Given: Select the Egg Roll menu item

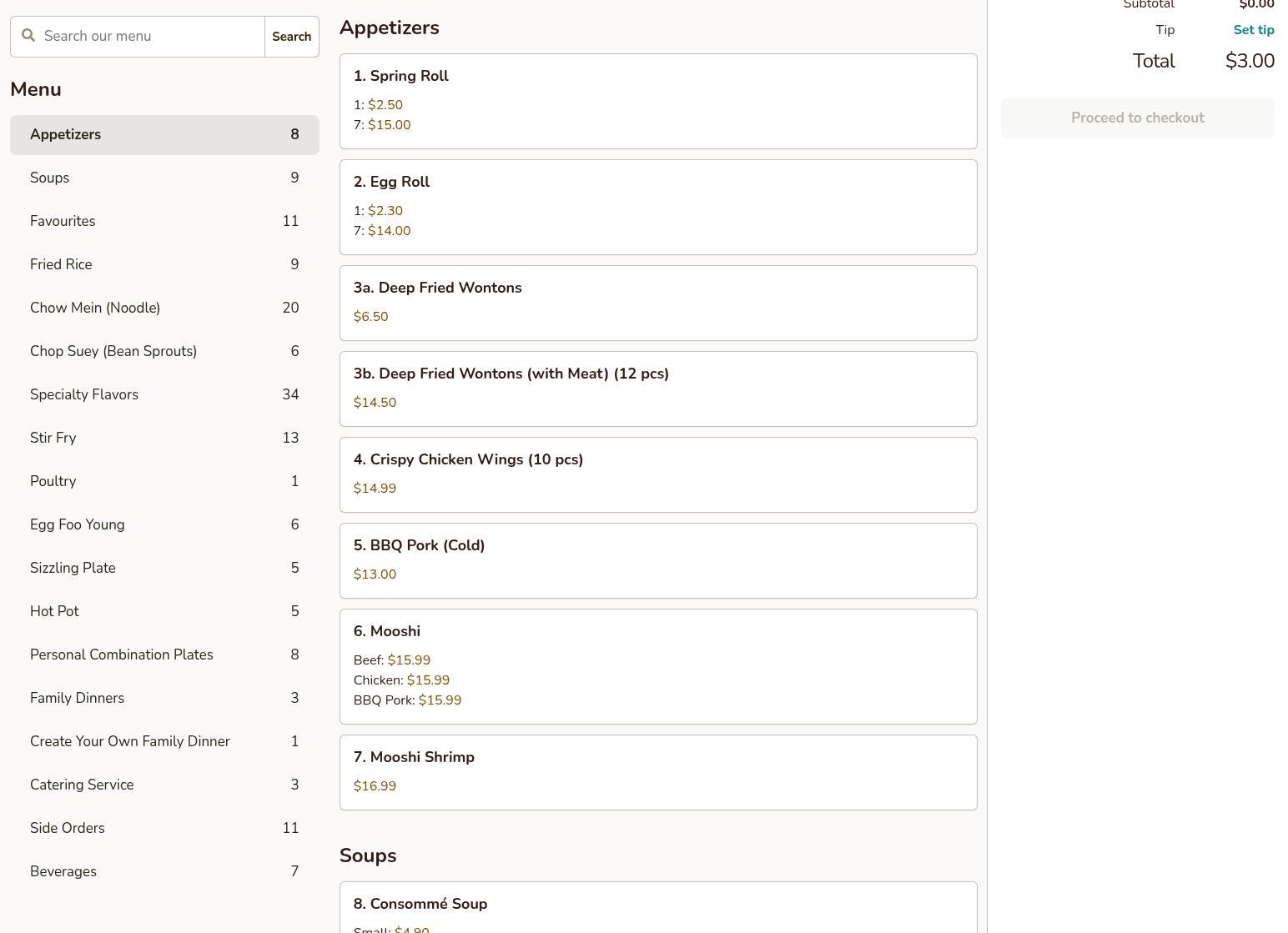Looking at the screenshot, I should (657, 207).
